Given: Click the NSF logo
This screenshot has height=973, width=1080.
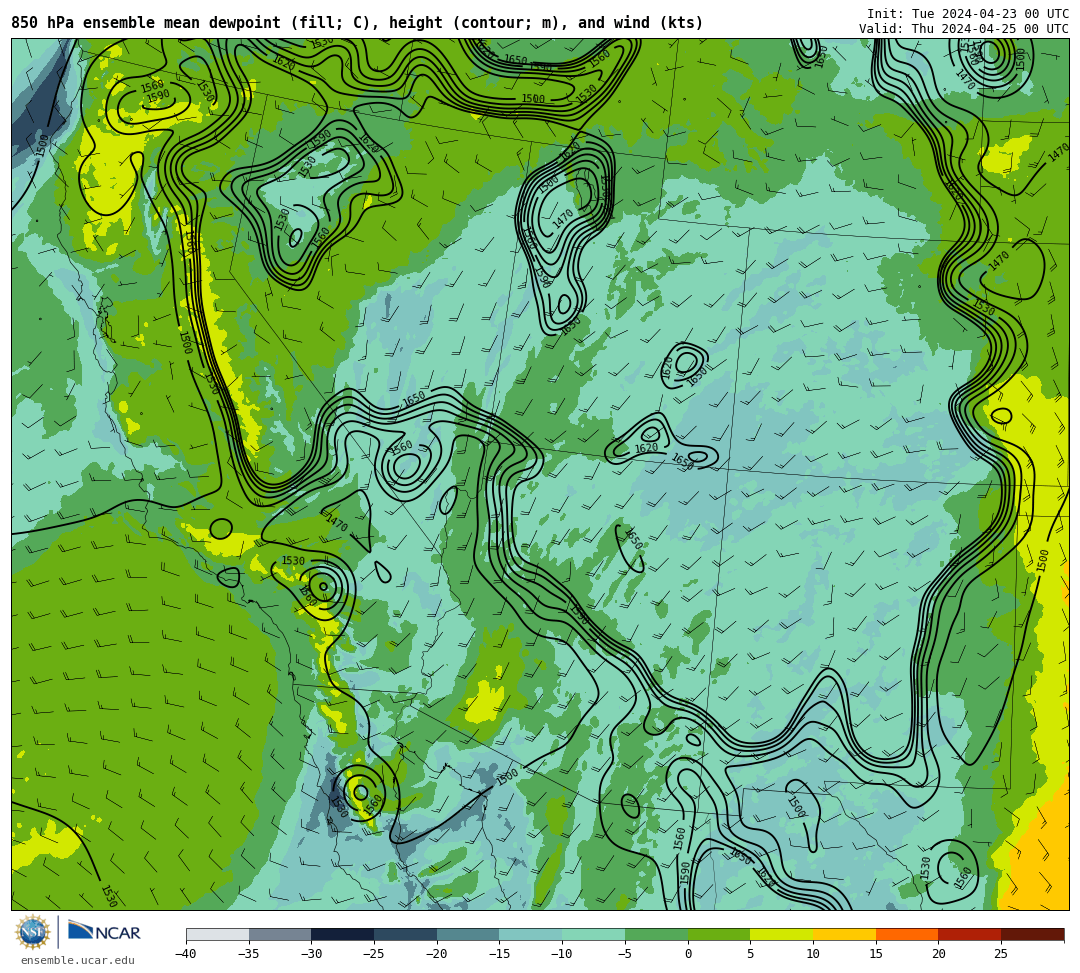Looking at the screenshot, I should [x=32, y=932].
